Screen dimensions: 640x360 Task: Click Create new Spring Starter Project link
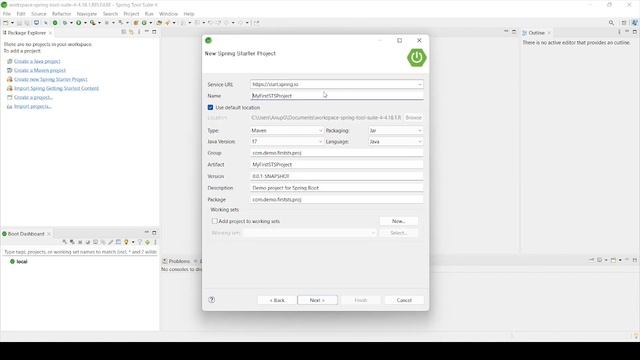(51, 79)
